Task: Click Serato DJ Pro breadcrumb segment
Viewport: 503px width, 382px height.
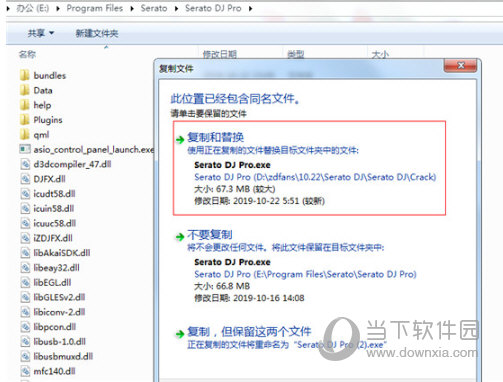Action: click(213, 8)
